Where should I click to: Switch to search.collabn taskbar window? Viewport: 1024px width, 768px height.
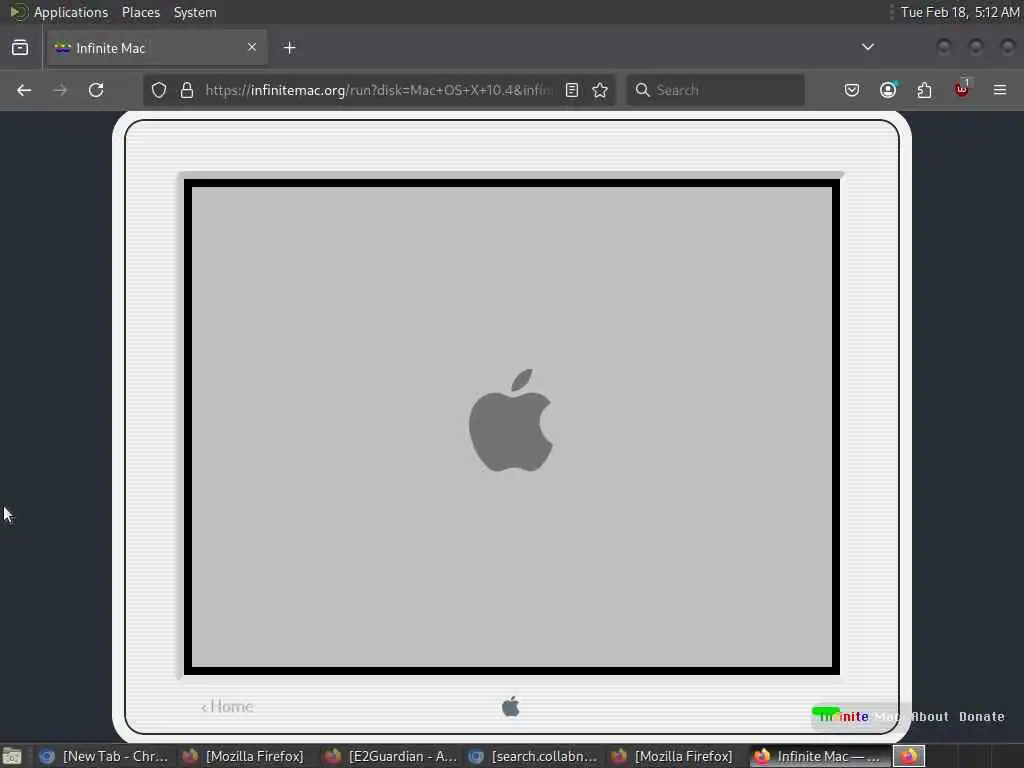tap(534, 756)
